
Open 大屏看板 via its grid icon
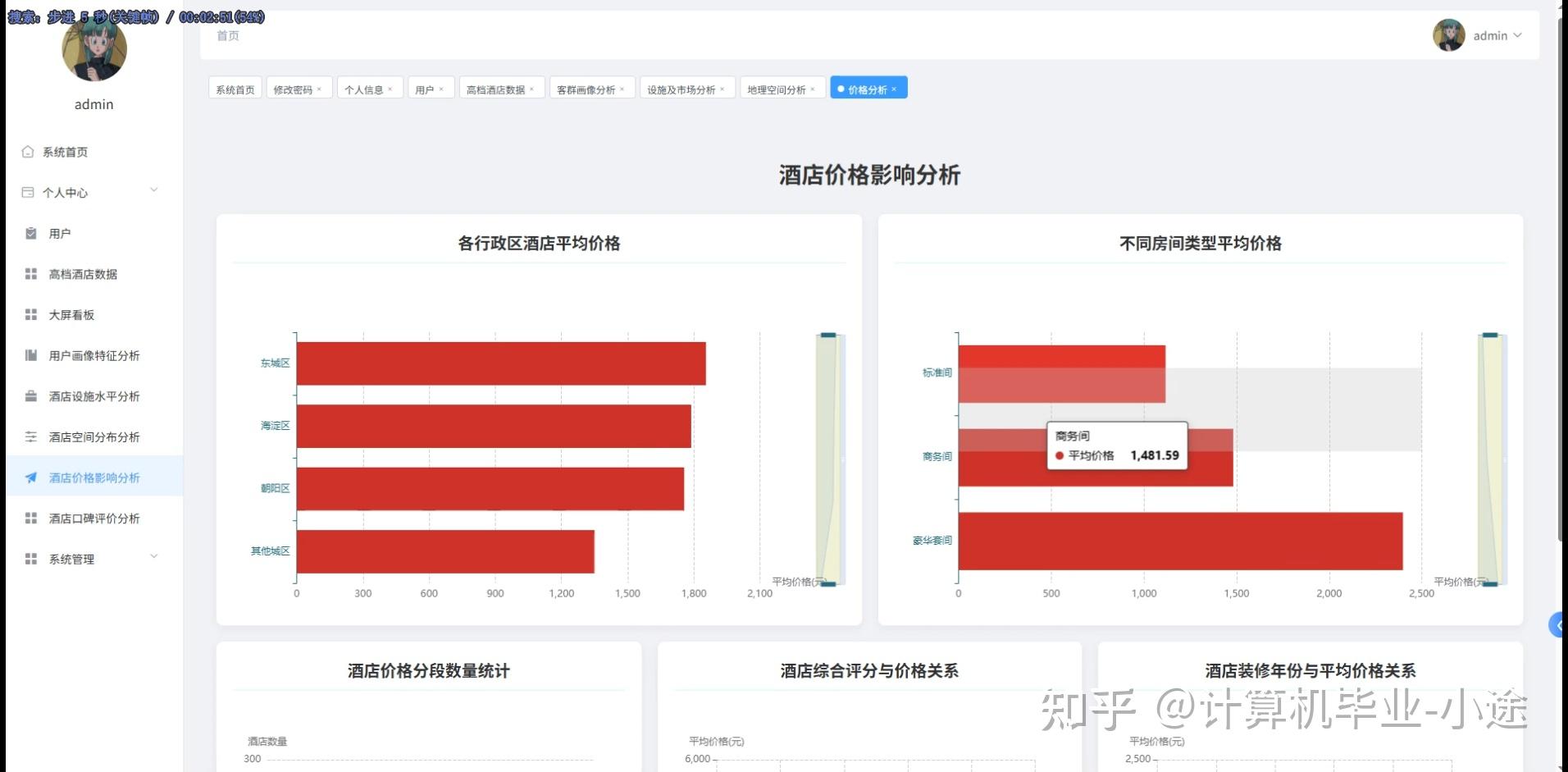[30, 314]
